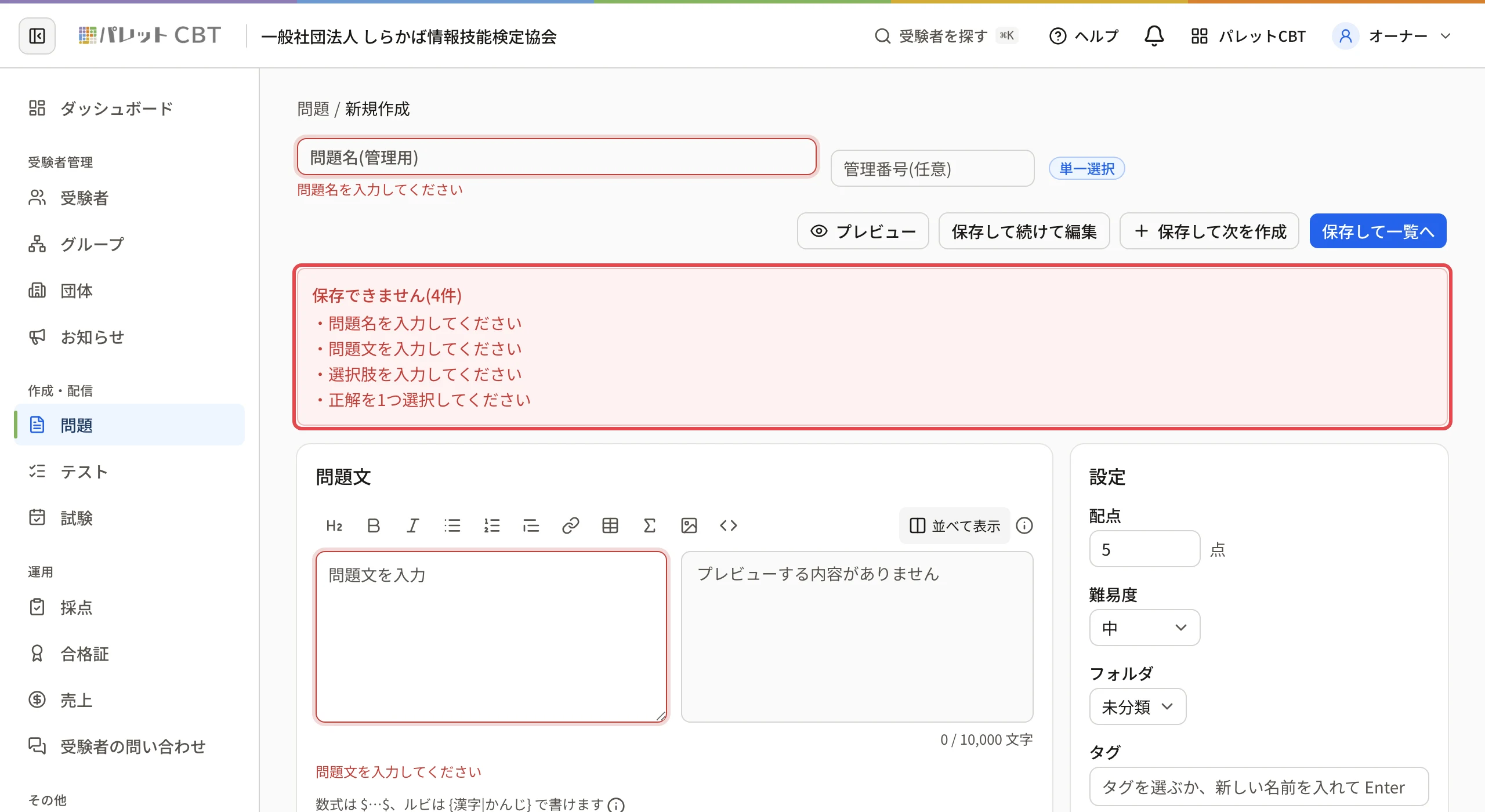Open お知らせ in sidebar
1485x812 pixels.
[x=129, y=337]
